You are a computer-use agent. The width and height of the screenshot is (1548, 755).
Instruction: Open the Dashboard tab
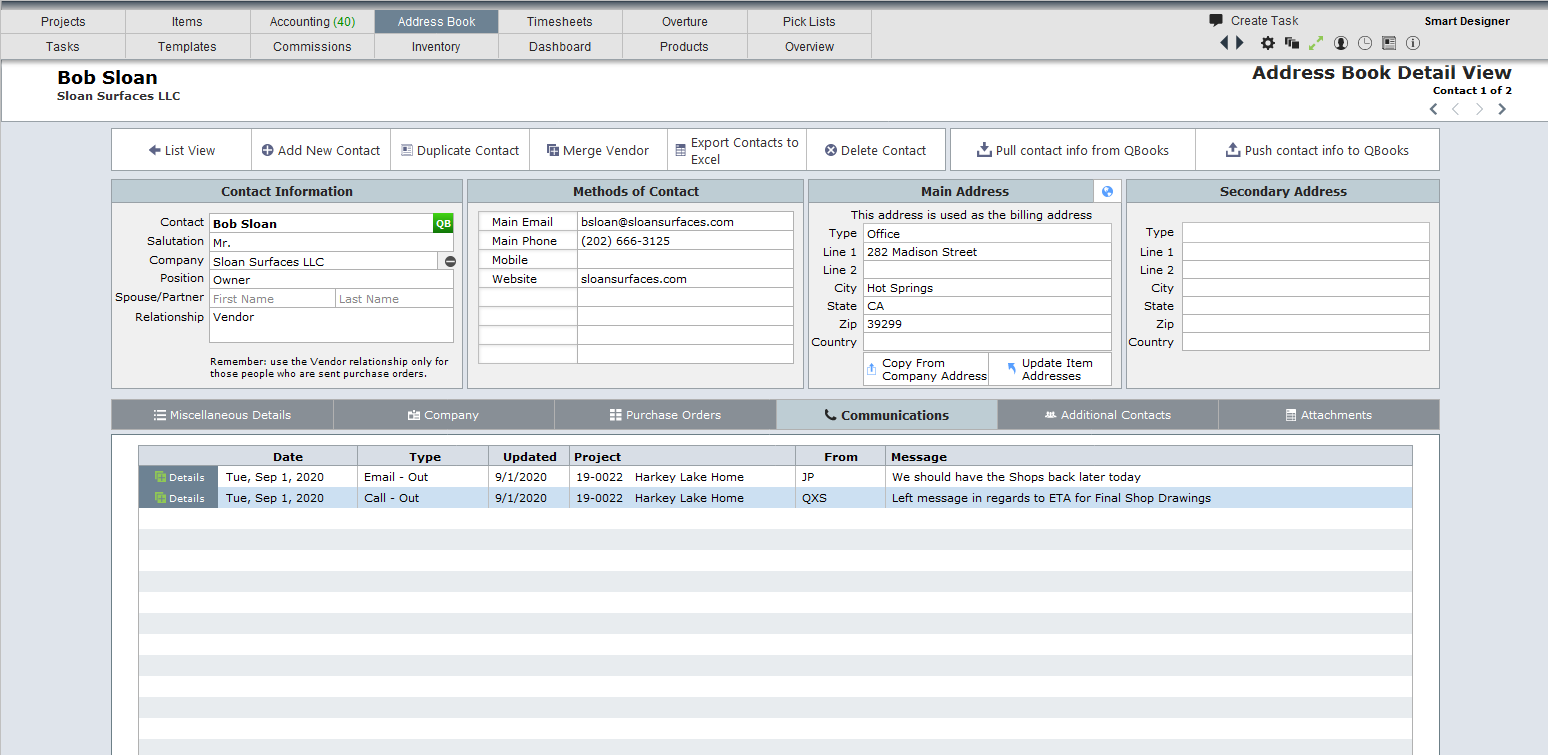[x=560, y=46]
